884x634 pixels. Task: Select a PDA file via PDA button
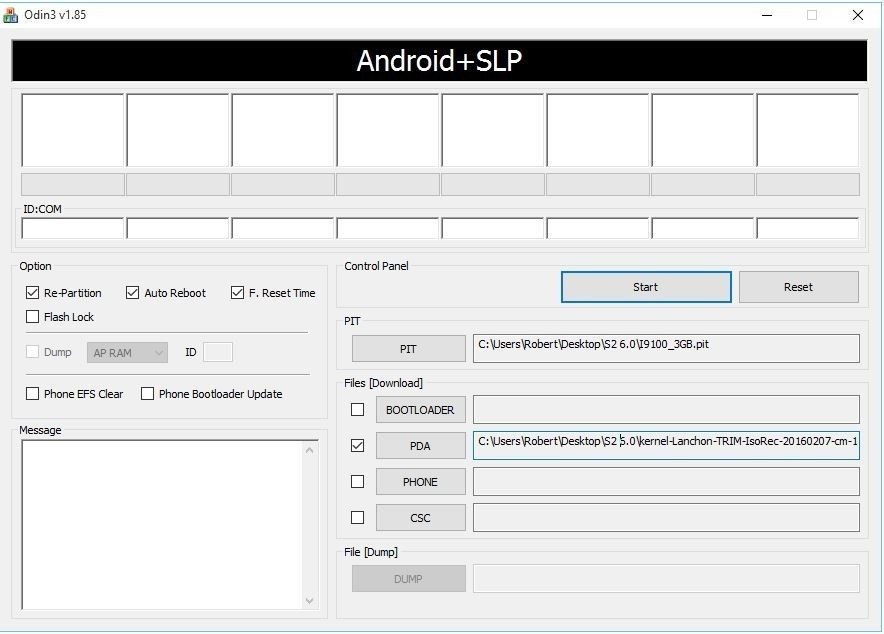pos(421,446)
